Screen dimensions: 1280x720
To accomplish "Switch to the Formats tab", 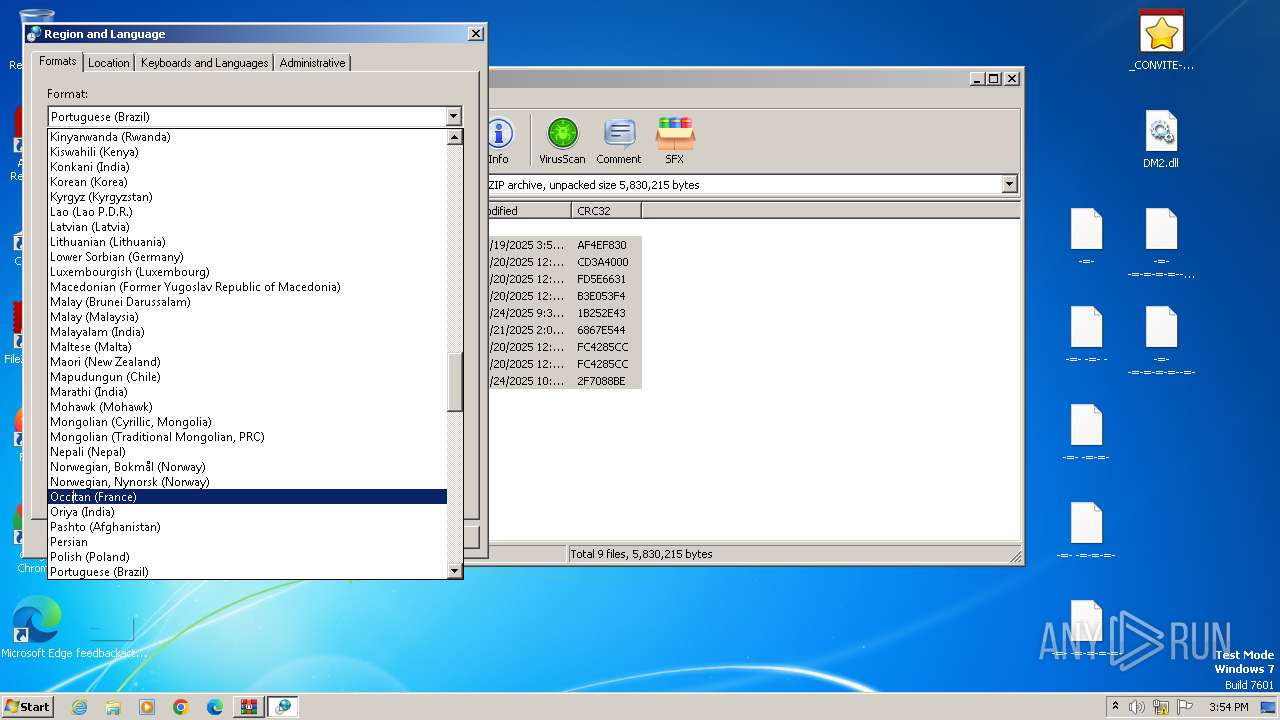I will 58,61.
